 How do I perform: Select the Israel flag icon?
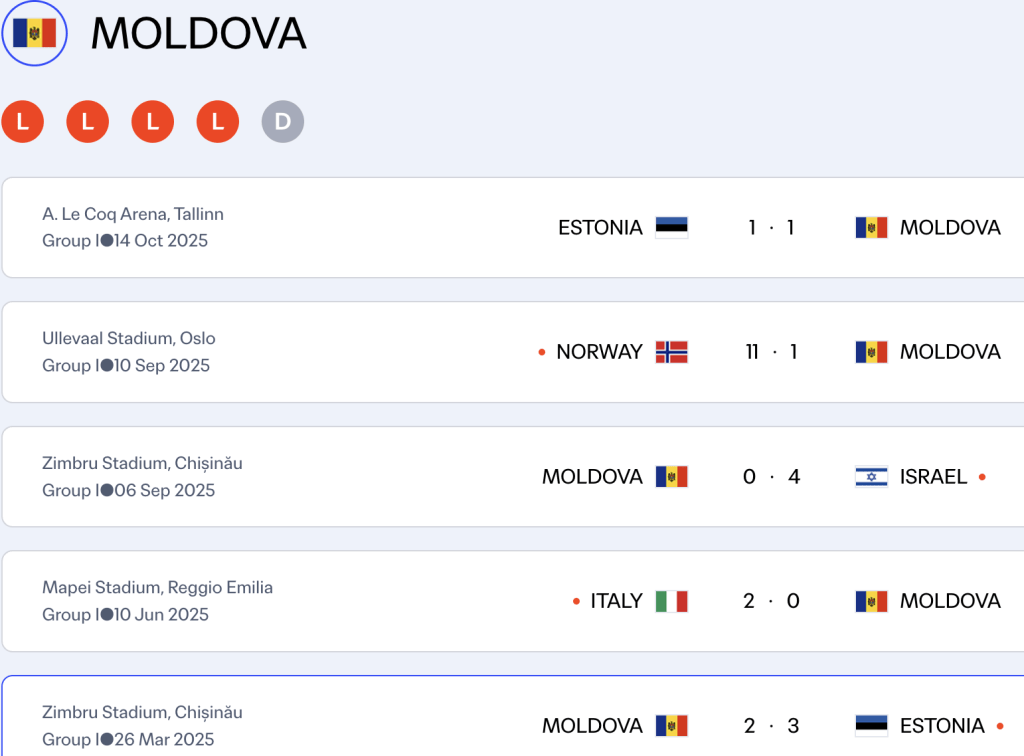coord(873,477)
